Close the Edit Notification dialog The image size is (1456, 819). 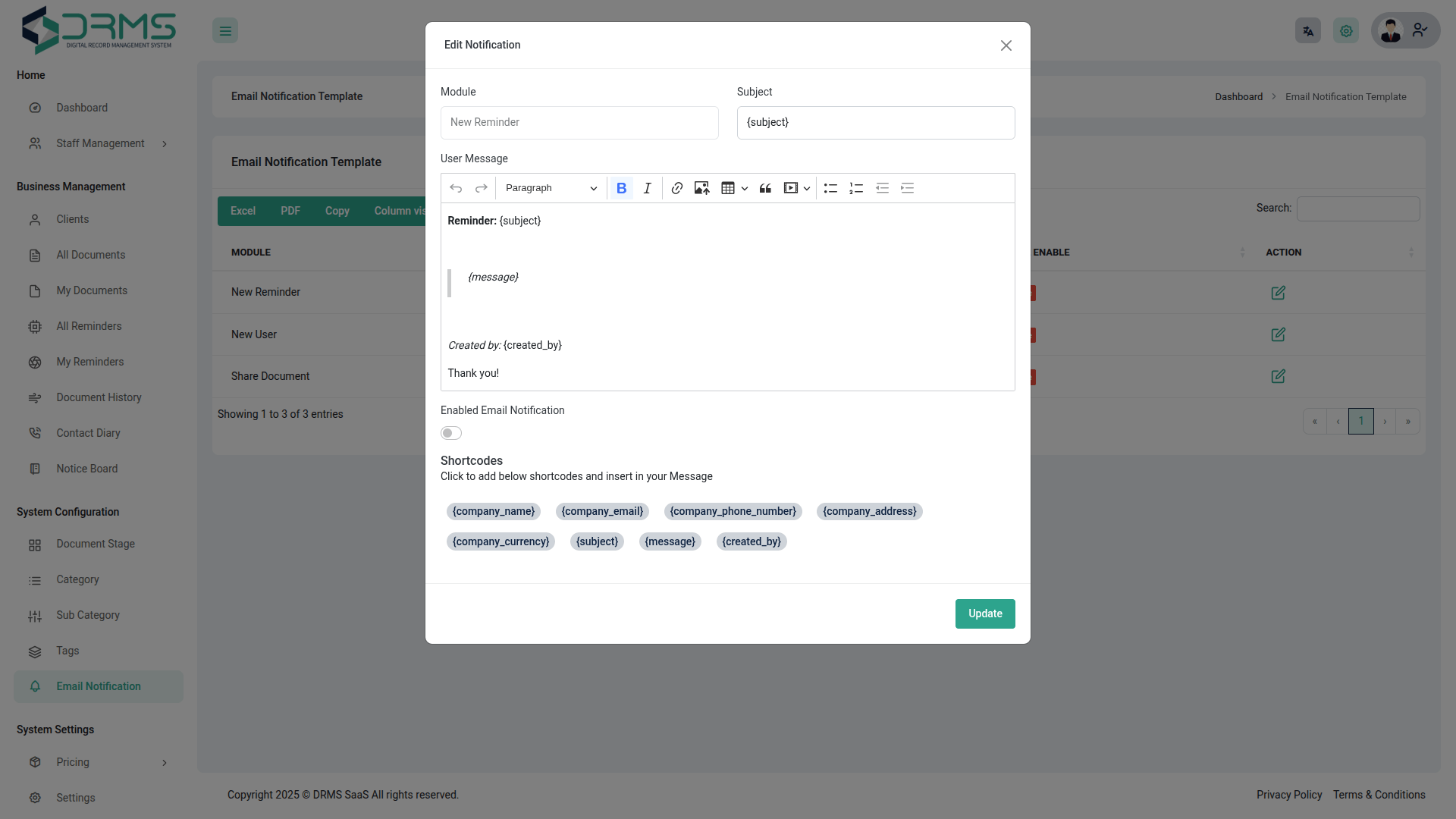click(x=1006, y=45)
